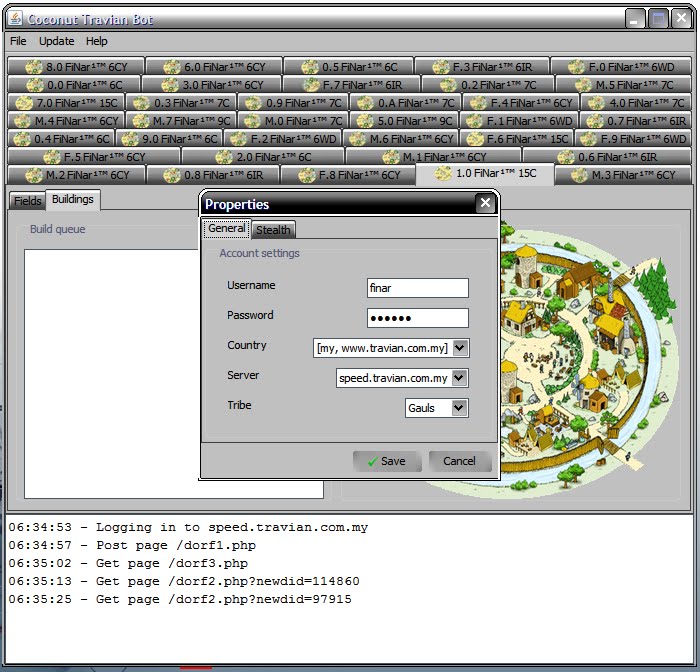Image resolution: width=700 pixels, height=672 pixels.
Task: Select village tab 8.0 FiNar 6CY icon
Action: (x=34, y=67)
